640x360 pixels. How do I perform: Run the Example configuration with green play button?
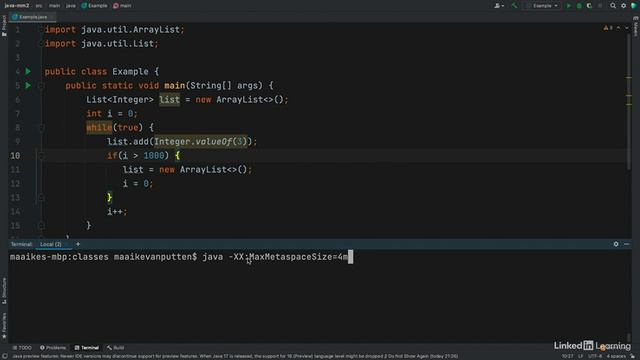(569, 6)
